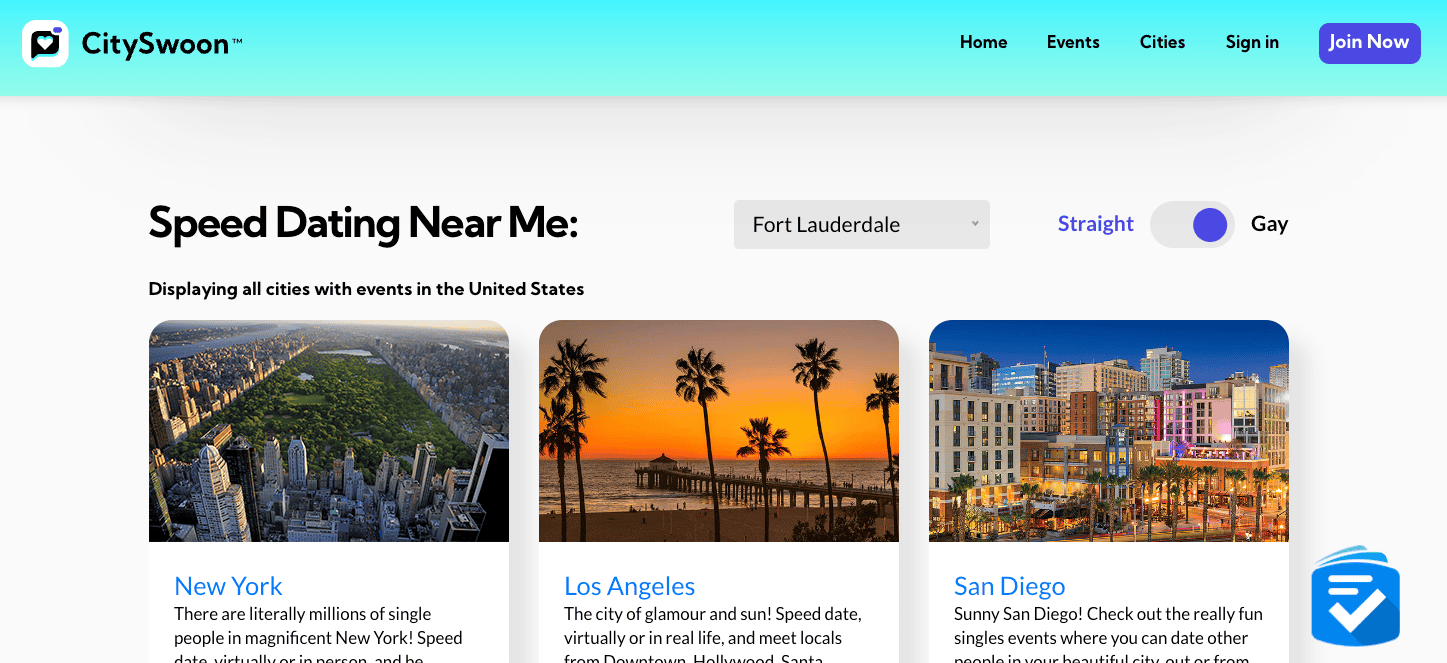The image size is (1447, 663).
Task: Click the San Diego cityscape photo
Action: point(1109,431)
